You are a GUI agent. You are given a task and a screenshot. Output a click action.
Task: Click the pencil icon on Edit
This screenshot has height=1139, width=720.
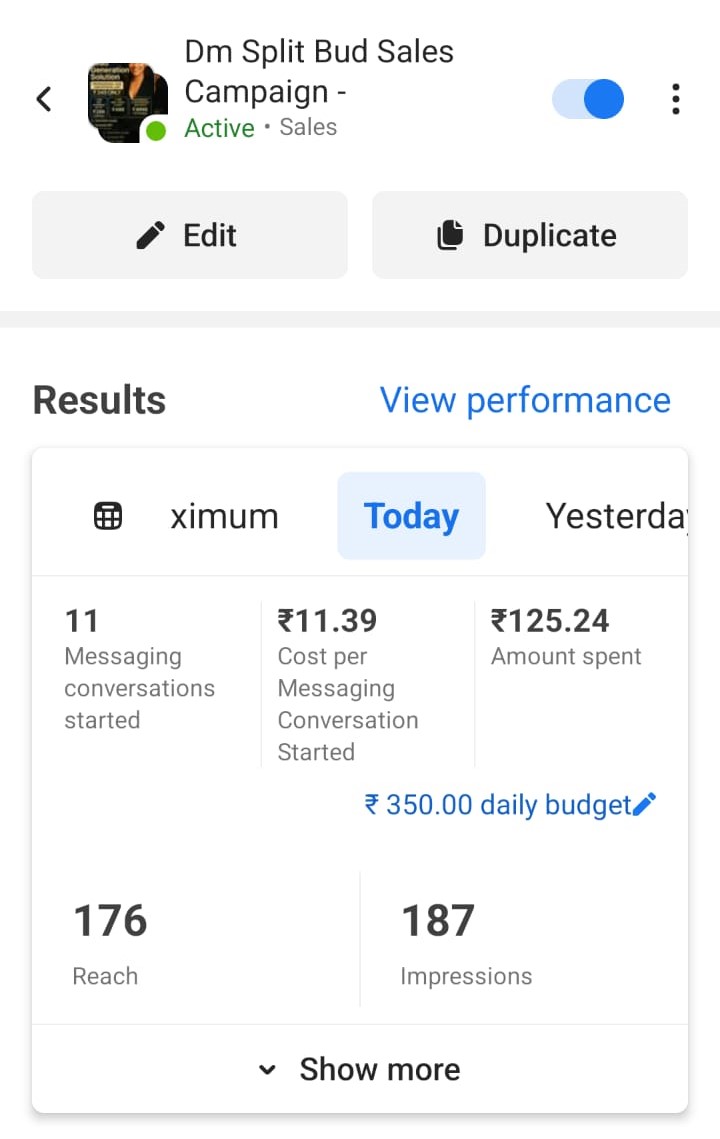tap(151, 236)
